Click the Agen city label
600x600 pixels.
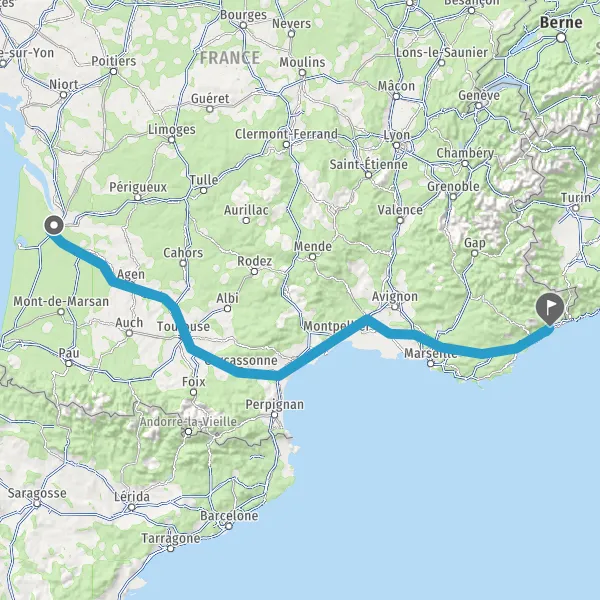(x=131, y=274)
